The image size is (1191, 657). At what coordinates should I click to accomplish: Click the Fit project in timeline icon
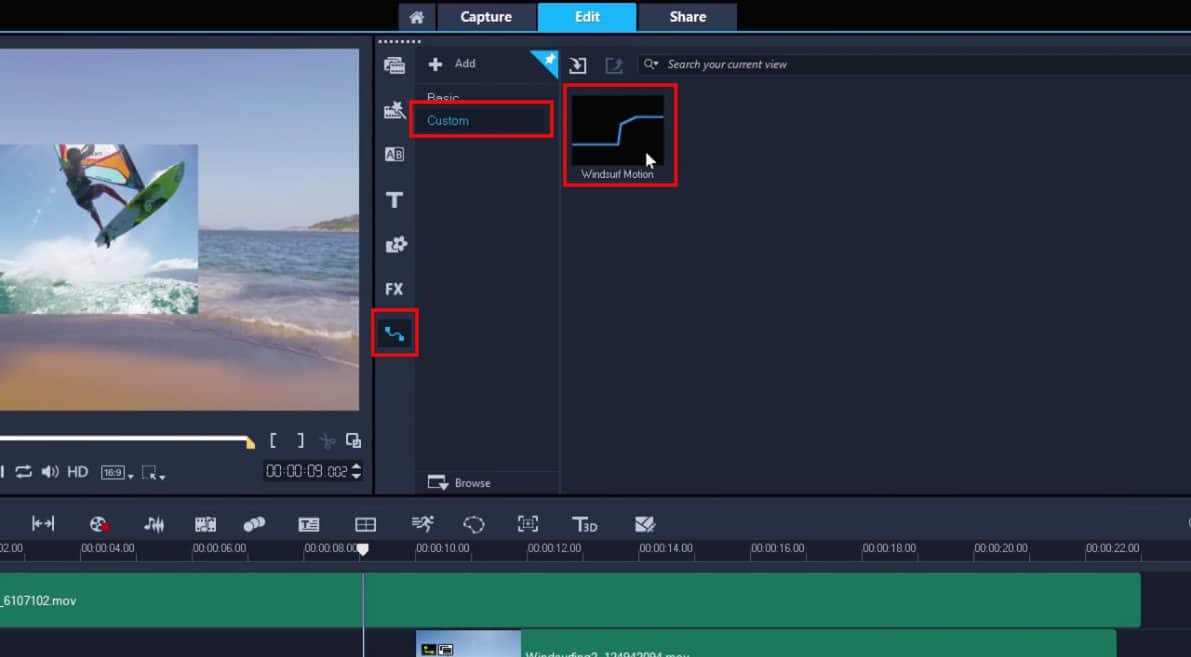pos(43,523)
